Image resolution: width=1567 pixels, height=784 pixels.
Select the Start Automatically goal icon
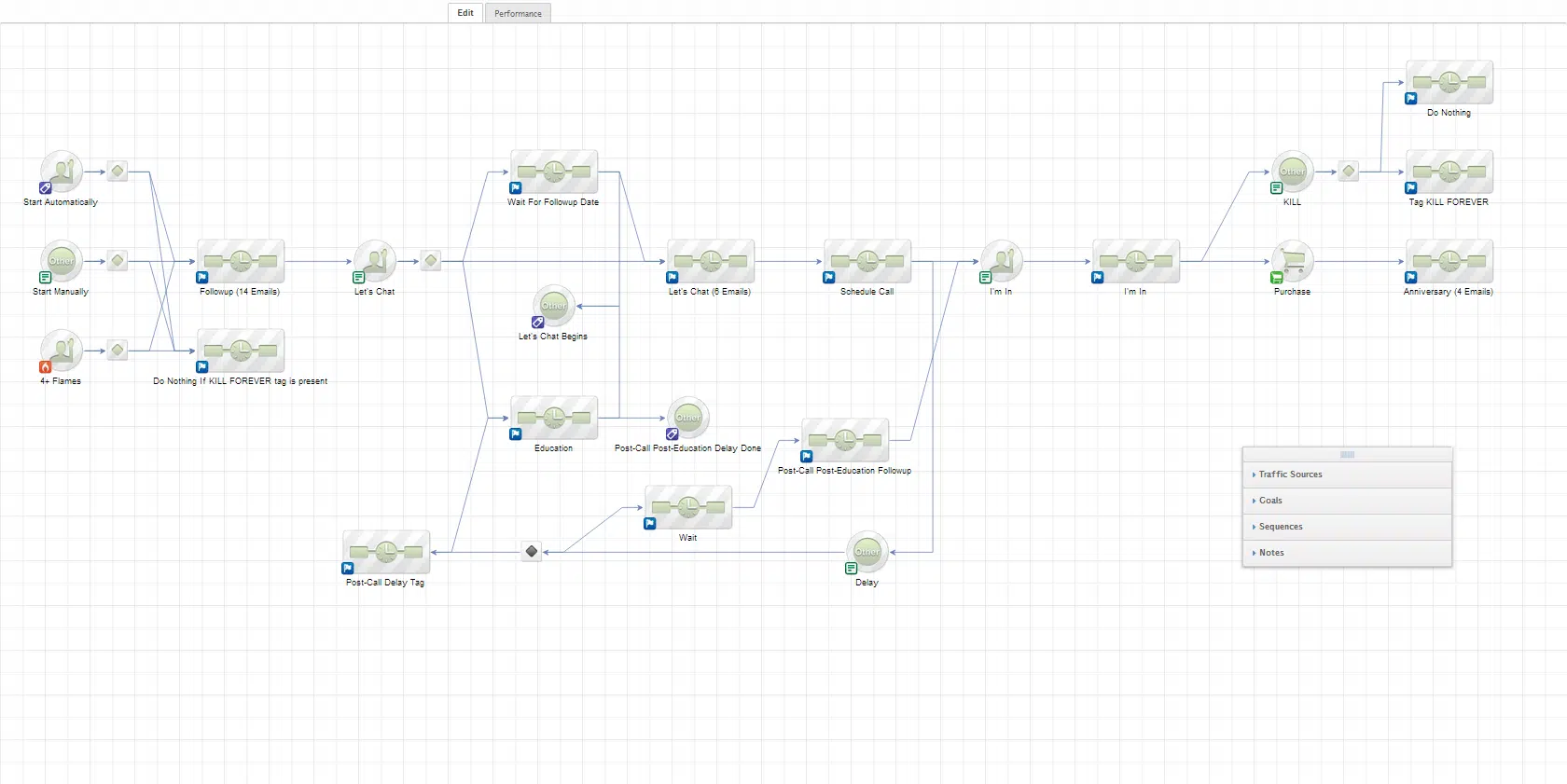click(x=62, y=172)
